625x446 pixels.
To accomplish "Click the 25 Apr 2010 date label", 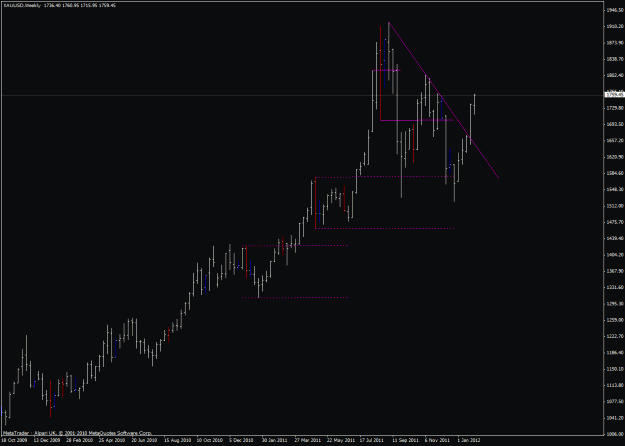I will point(112,440).
